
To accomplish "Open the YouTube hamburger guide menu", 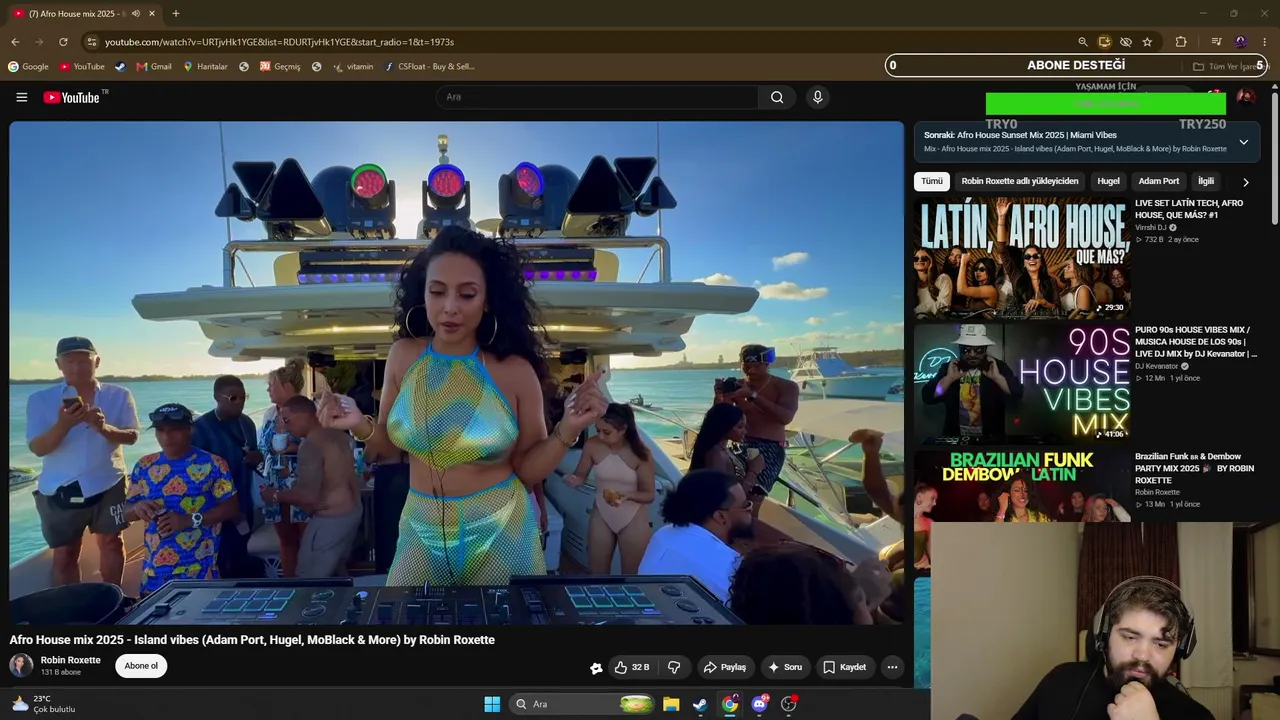I will click(21, 97).
